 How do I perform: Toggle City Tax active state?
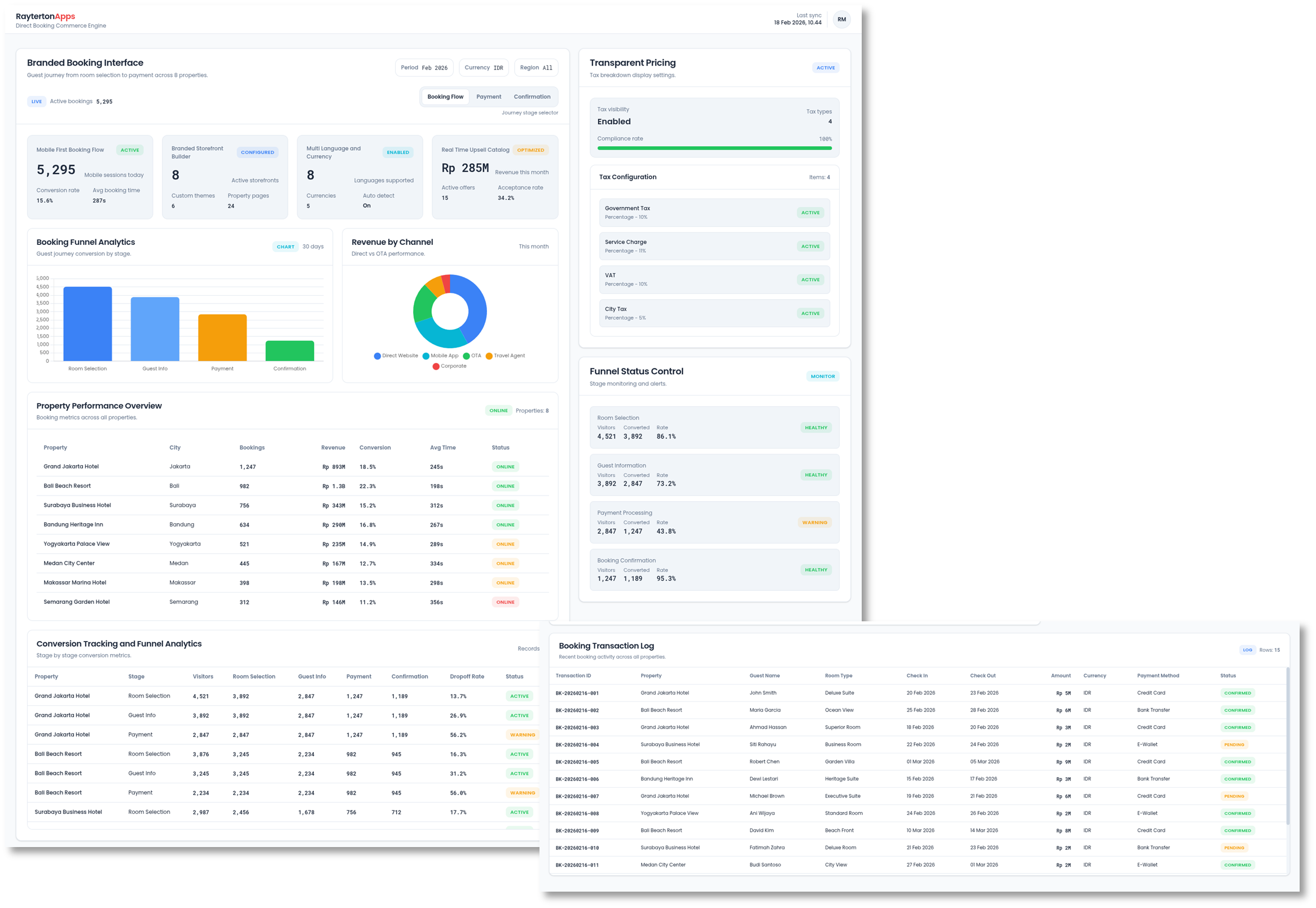811,313
